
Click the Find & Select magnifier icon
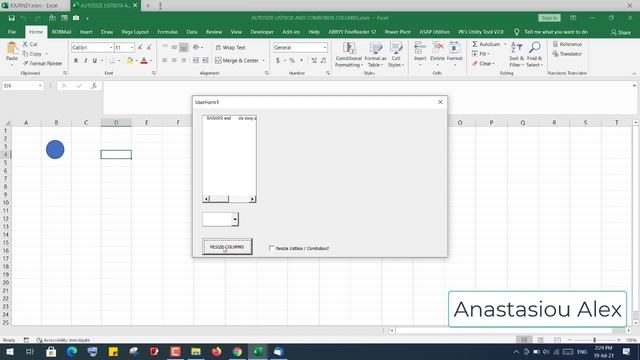click(534, 48)
